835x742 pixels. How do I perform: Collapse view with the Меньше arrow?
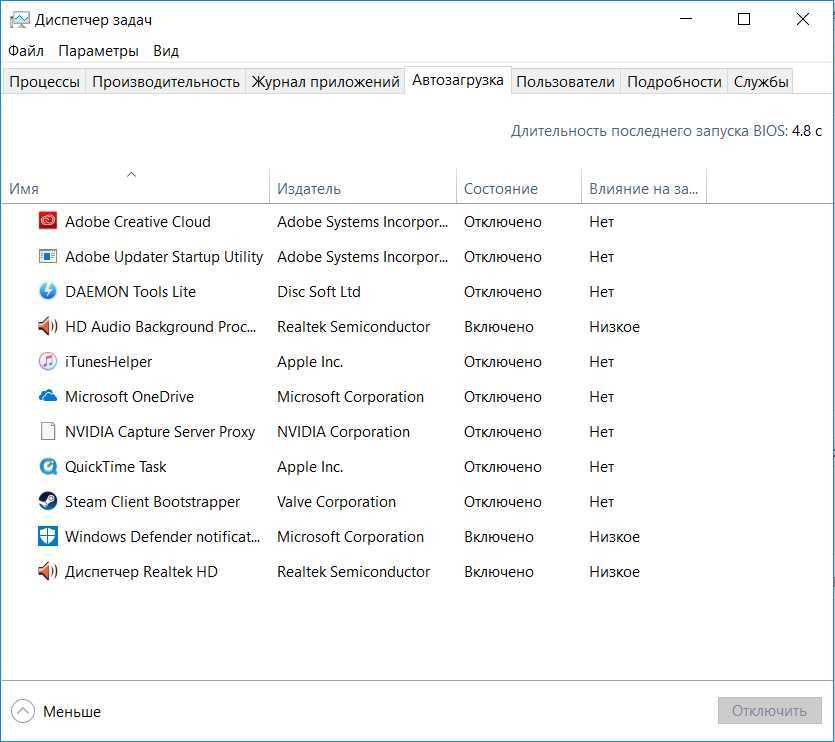pos(22,711)
